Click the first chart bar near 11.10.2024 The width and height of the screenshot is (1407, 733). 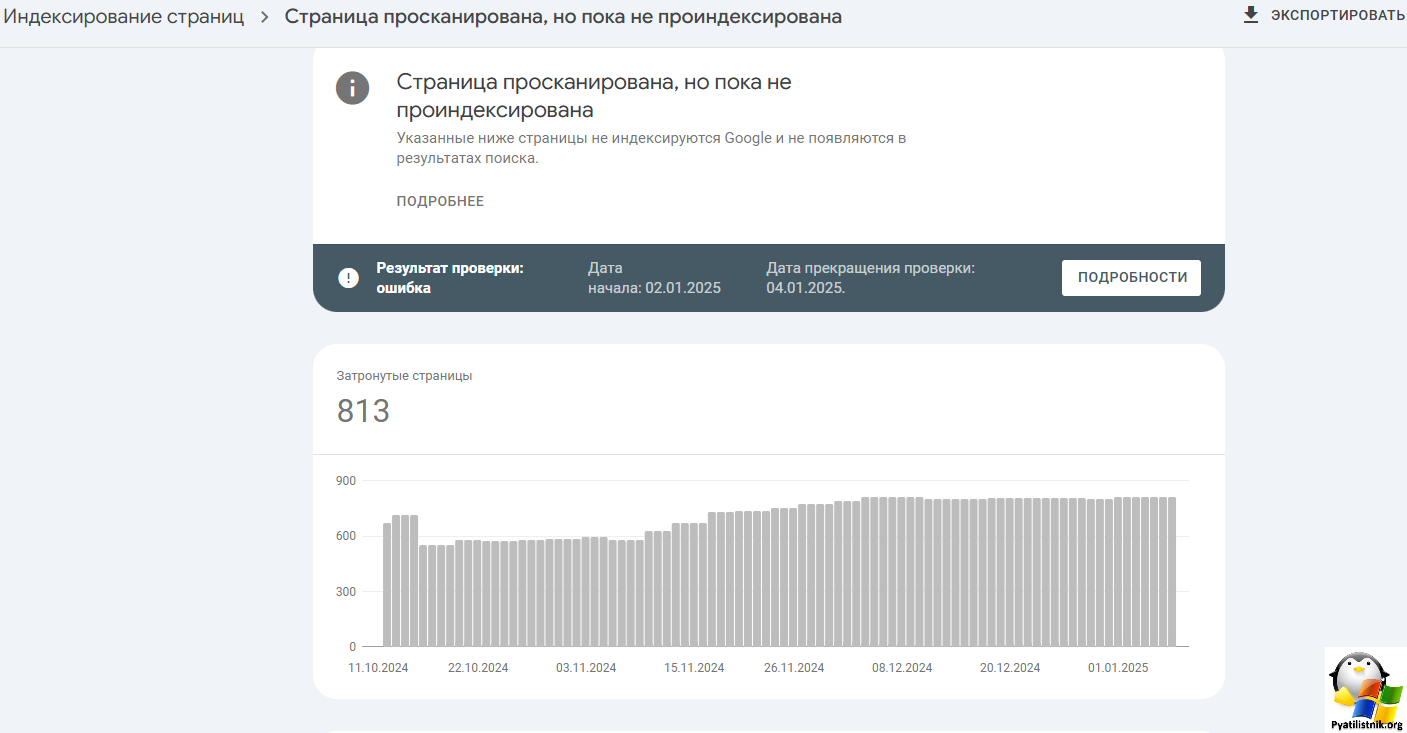click(385, 580)
